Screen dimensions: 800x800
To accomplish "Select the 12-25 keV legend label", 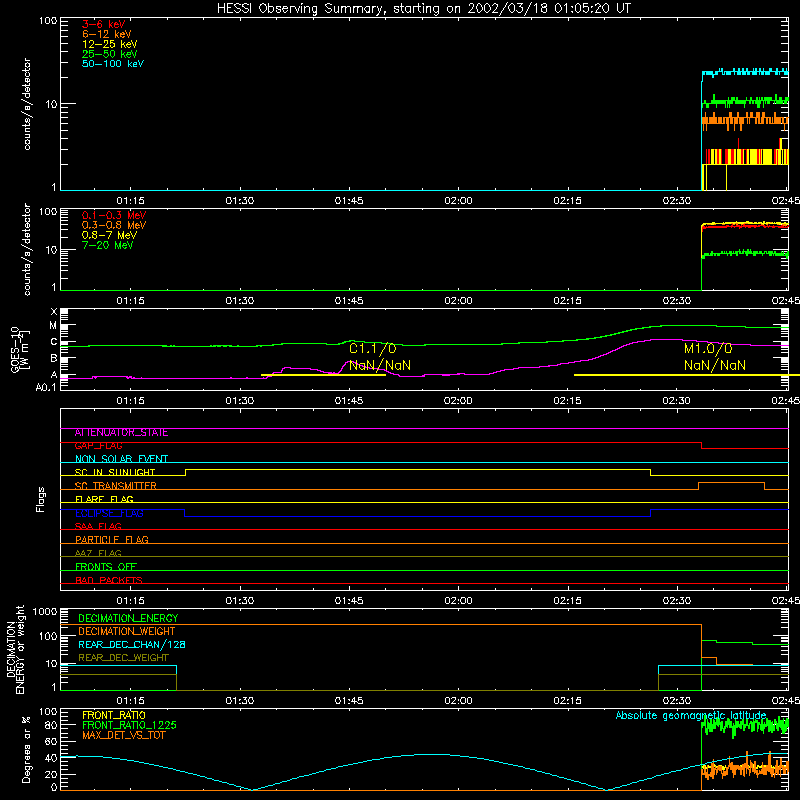I will click(110, 44).
